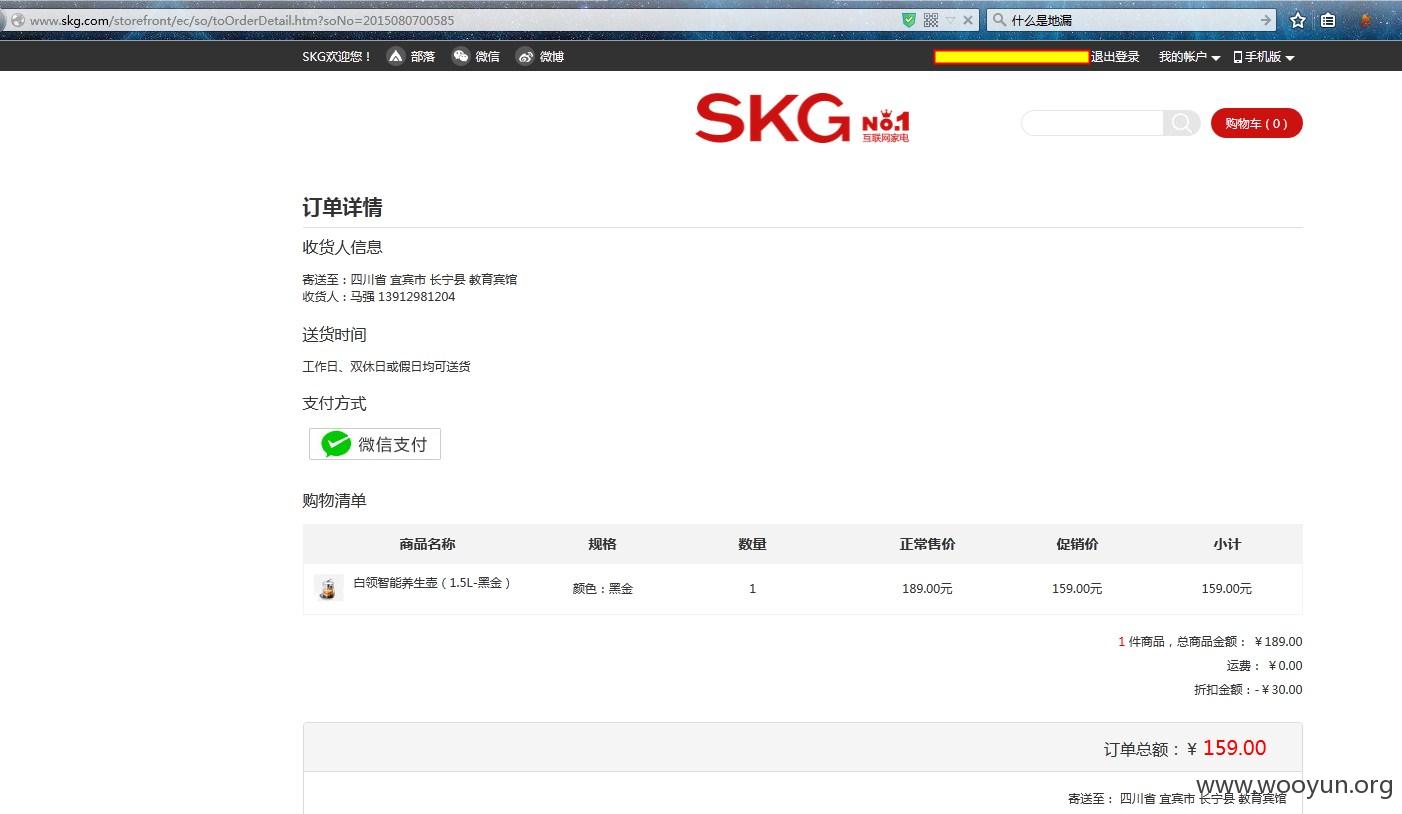The width and height of the screenshot is (1402, 814).
Task: Open the 微博 Weibo link in top bar
Action: [540, 57]
